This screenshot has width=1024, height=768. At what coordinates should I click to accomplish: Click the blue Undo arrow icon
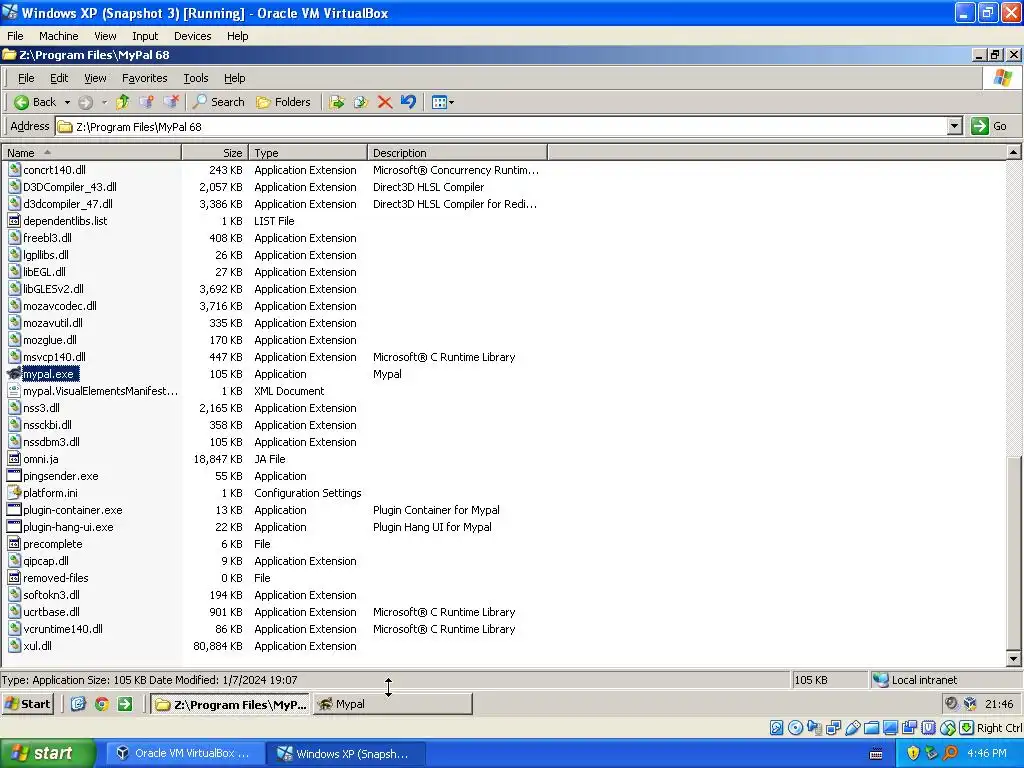[408, 102]
